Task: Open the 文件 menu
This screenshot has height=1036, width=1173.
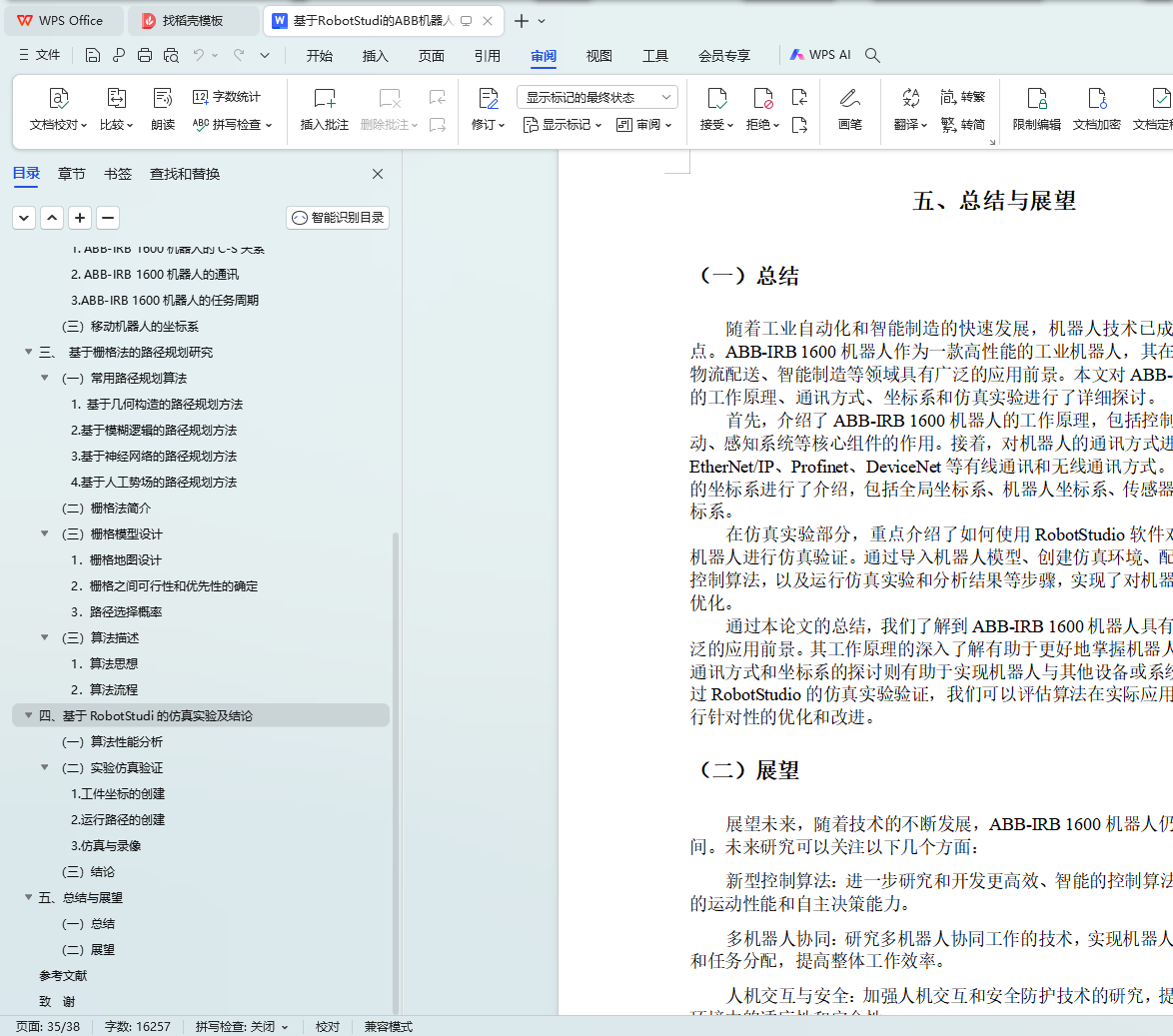Action: (40, 55)
